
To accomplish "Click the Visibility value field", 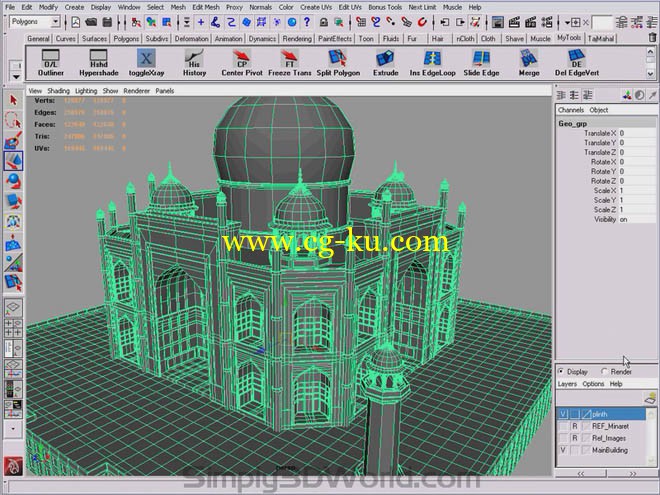I will point(636,219).
